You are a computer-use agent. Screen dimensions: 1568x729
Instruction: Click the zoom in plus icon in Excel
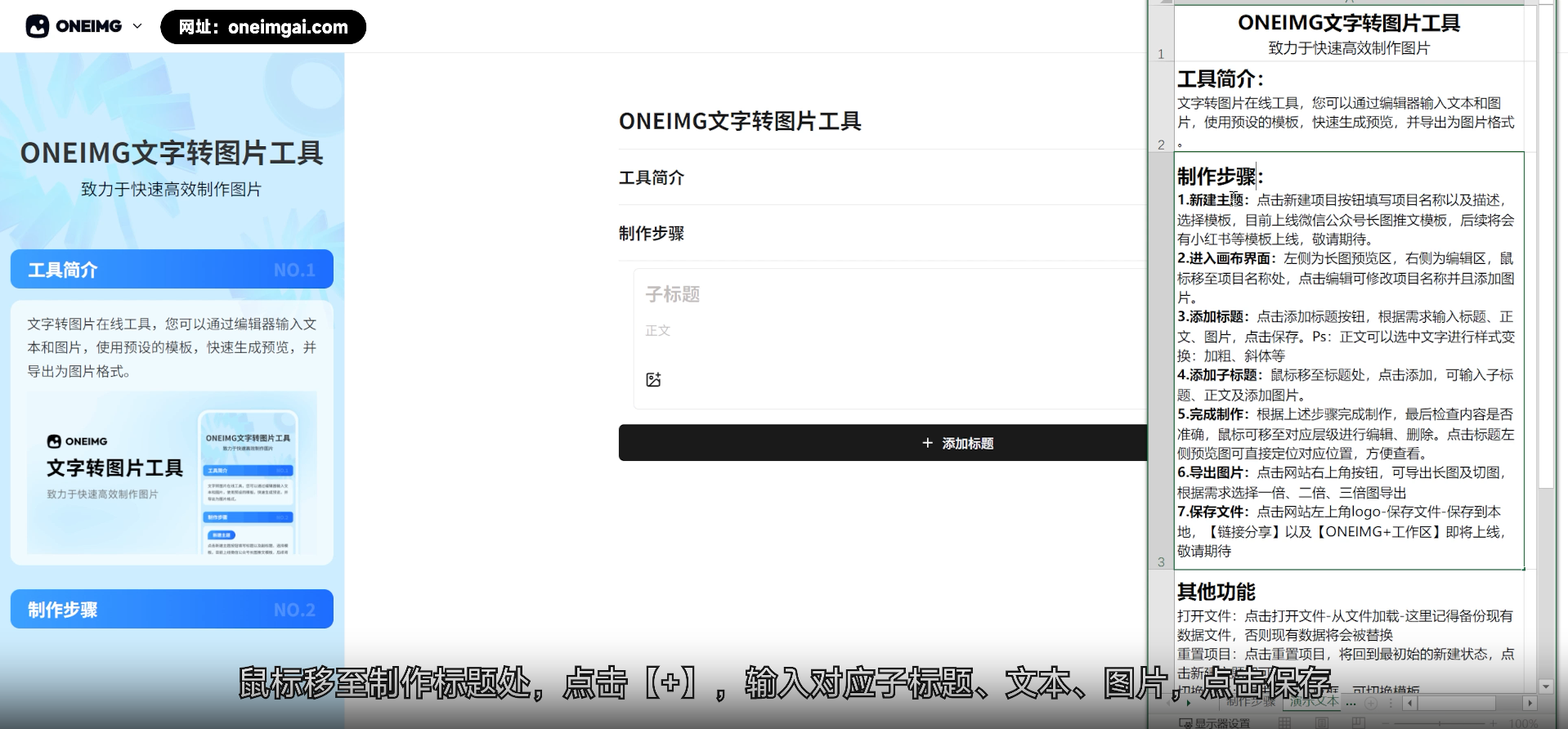point(1493,723)
